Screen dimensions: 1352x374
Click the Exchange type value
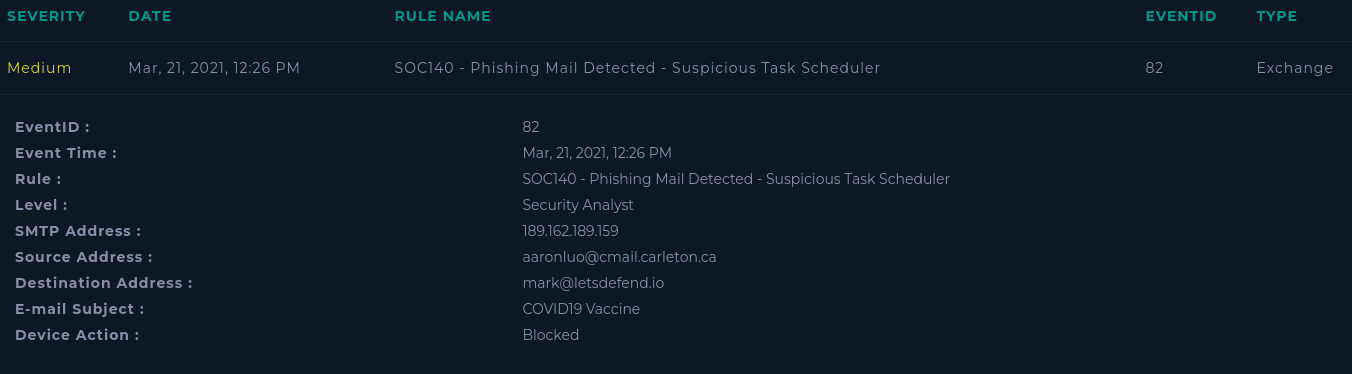pos(1295,68)
